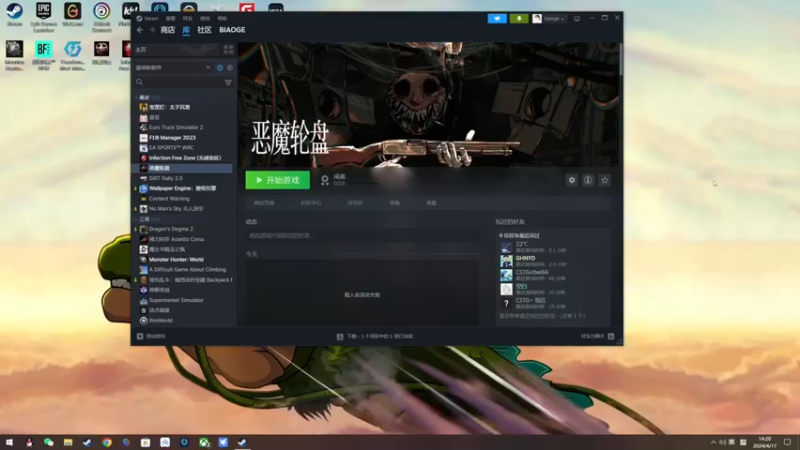
Task: Go forward with the Steam forward arrow
Action: (152, 30)
